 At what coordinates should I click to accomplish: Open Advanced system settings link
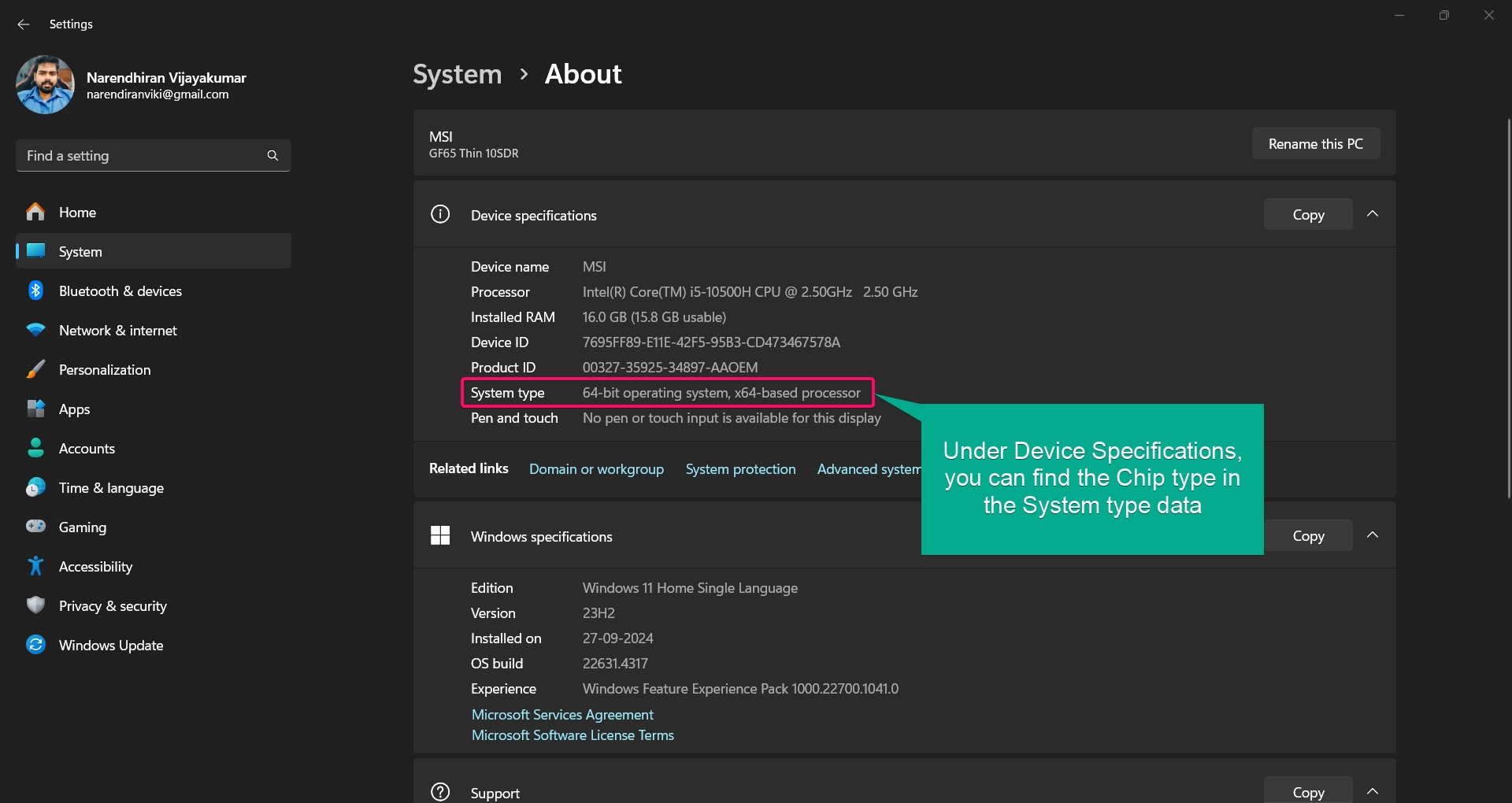pyautogui.click(x=869, y=468)
